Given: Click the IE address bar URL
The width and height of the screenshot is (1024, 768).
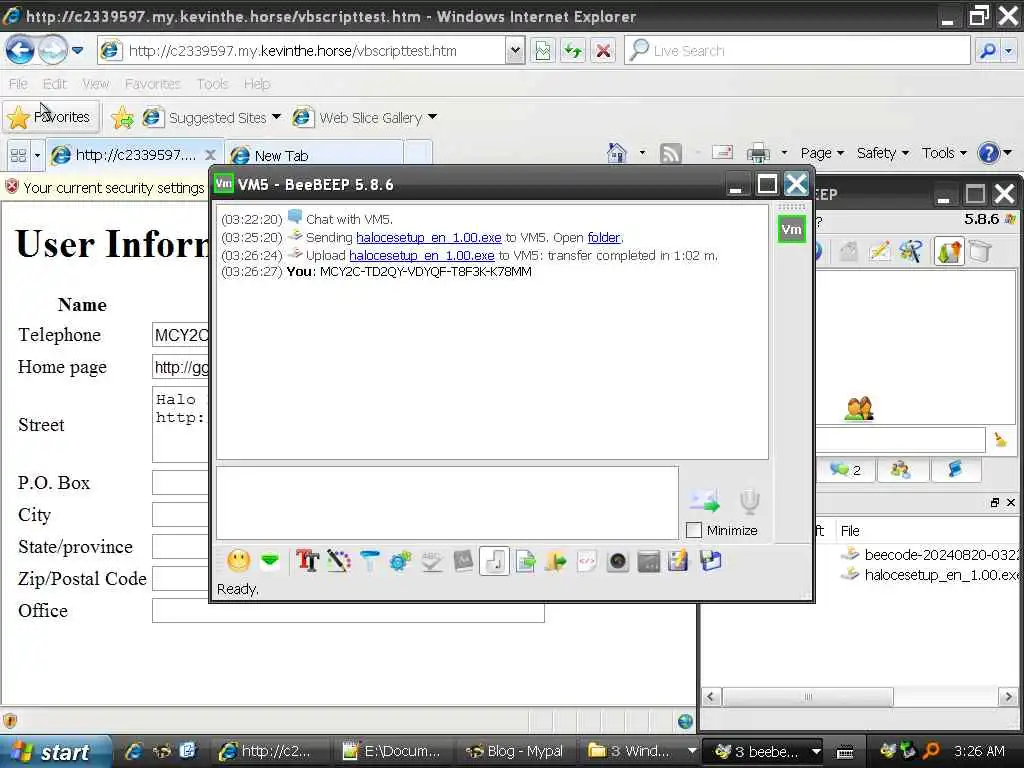Looking at the screenshot, I should 293,51.
